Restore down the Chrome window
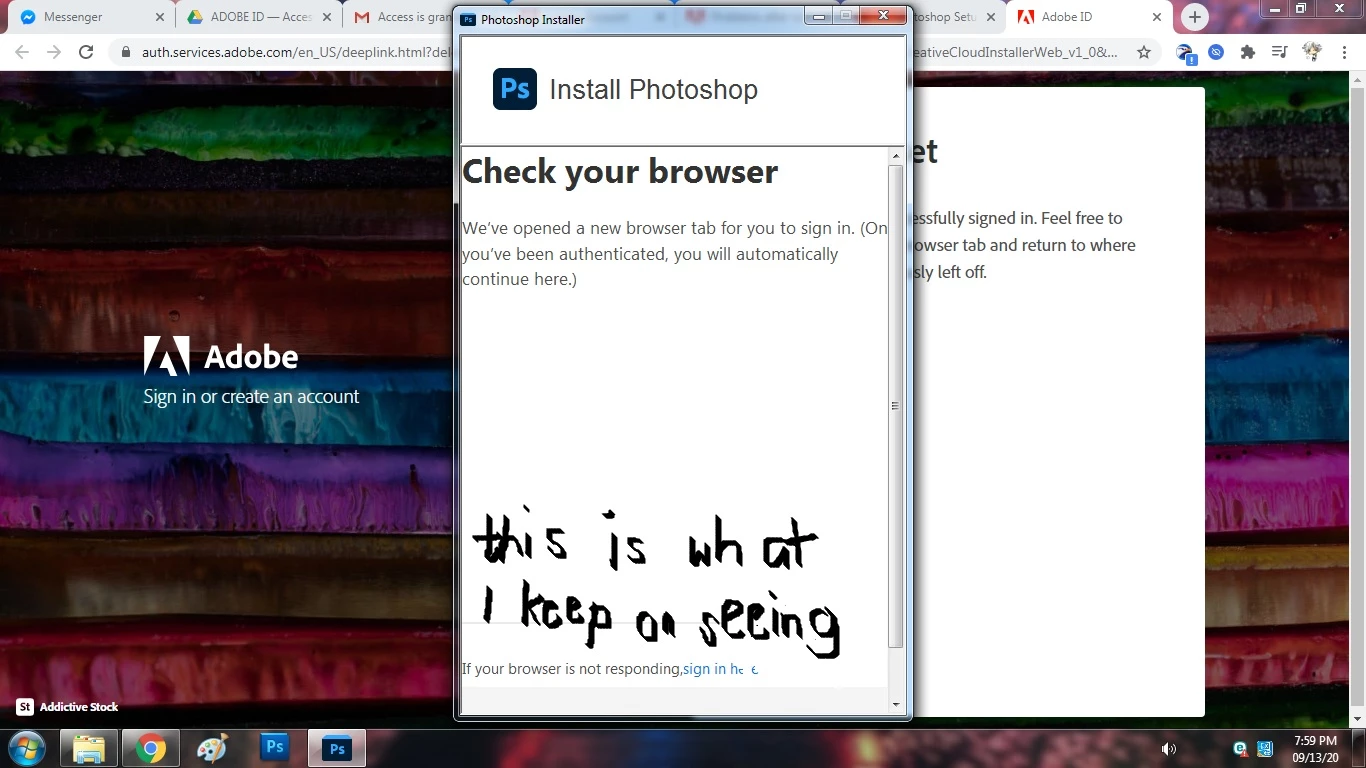 [1300, 9]
